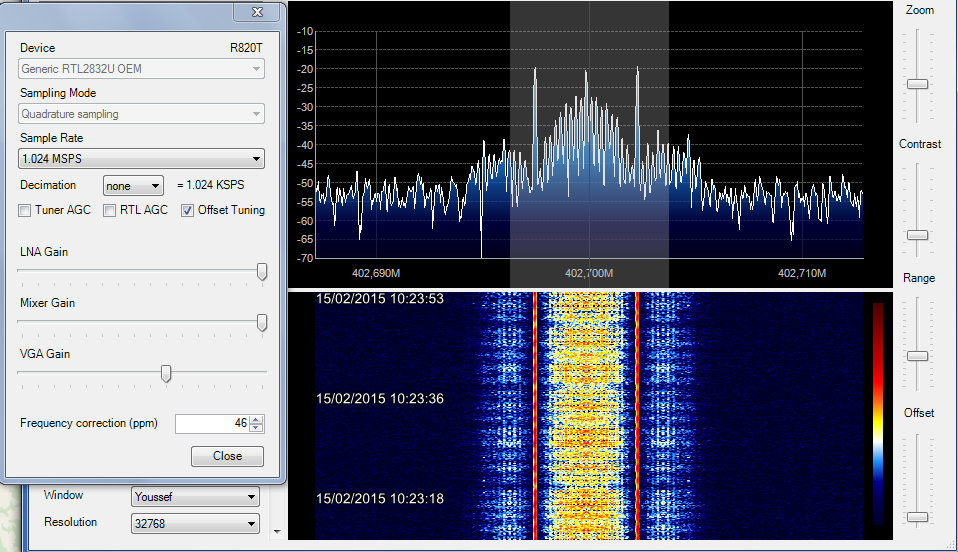This screenshot has width=958, height=552.
Task: Close the RTL-SDR dialog with the X button
Action: [257, 12]
